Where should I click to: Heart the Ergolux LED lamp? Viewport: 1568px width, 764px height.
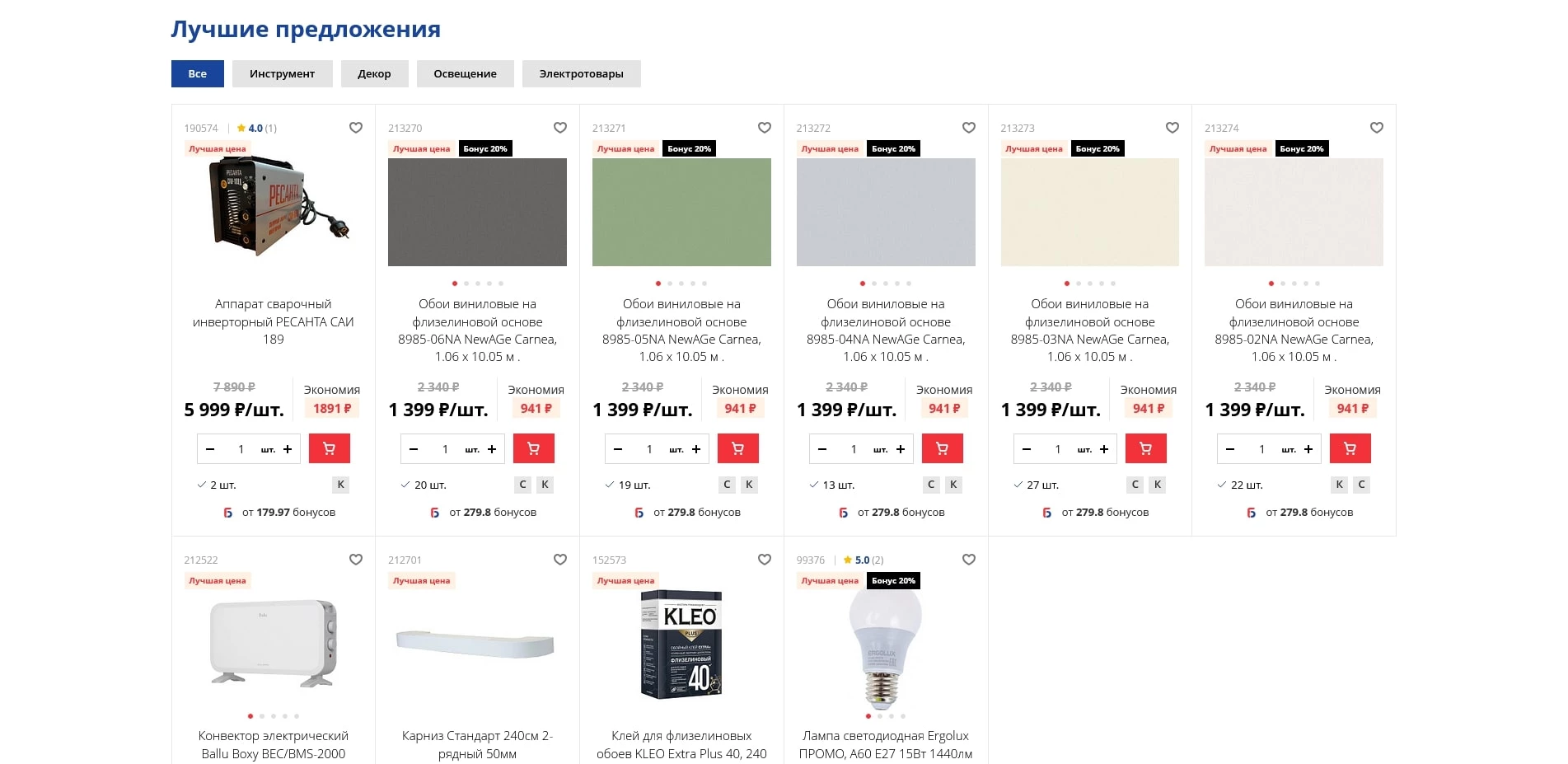click(x=968, y=560)
